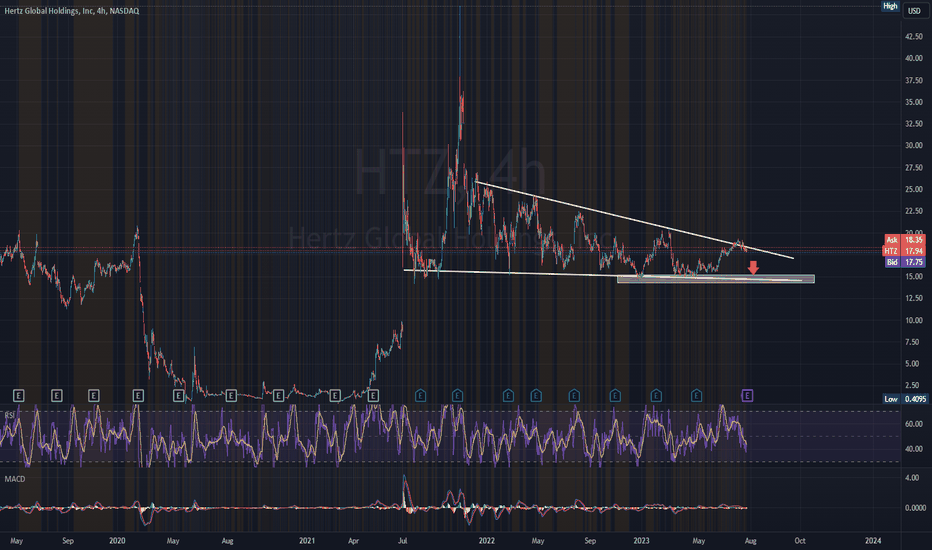Click the 2.50 price axis label
Viewport: 932px width, 550px height.
pos(914,385)
